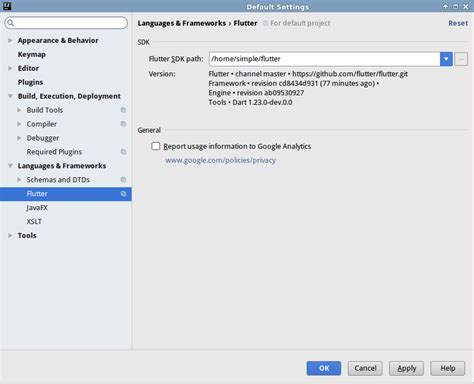The image size is (474, 384).
Task: Click the Cancel button
Action: 365,368
